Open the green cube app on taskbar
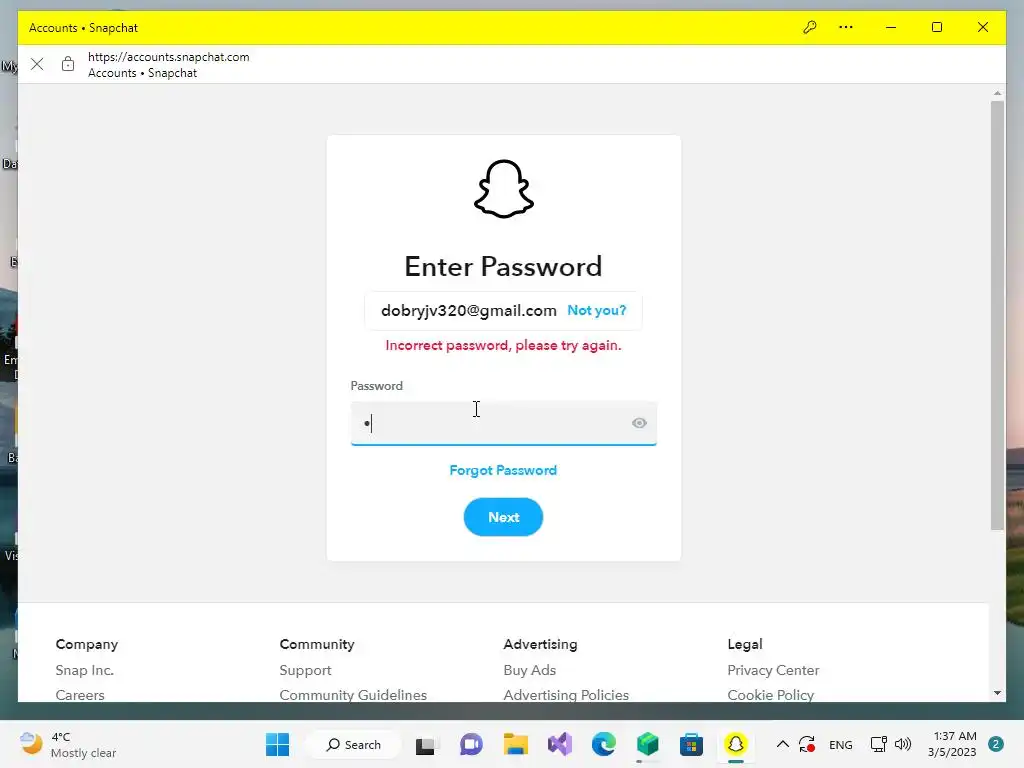This screenshot has height=768, width=1024. [647, 744]
